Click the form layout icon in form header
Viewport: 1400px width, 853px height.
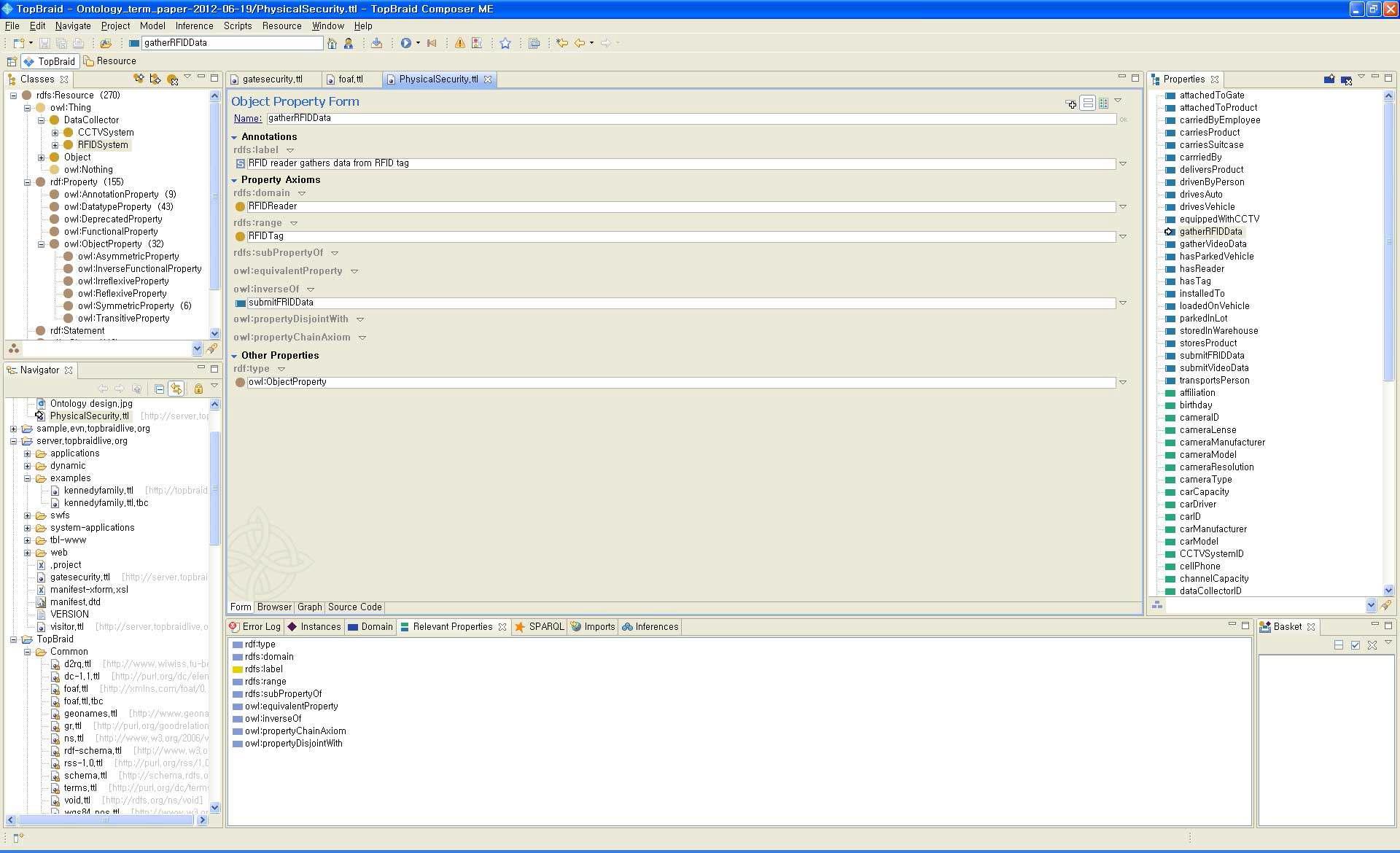(1087, 103)
